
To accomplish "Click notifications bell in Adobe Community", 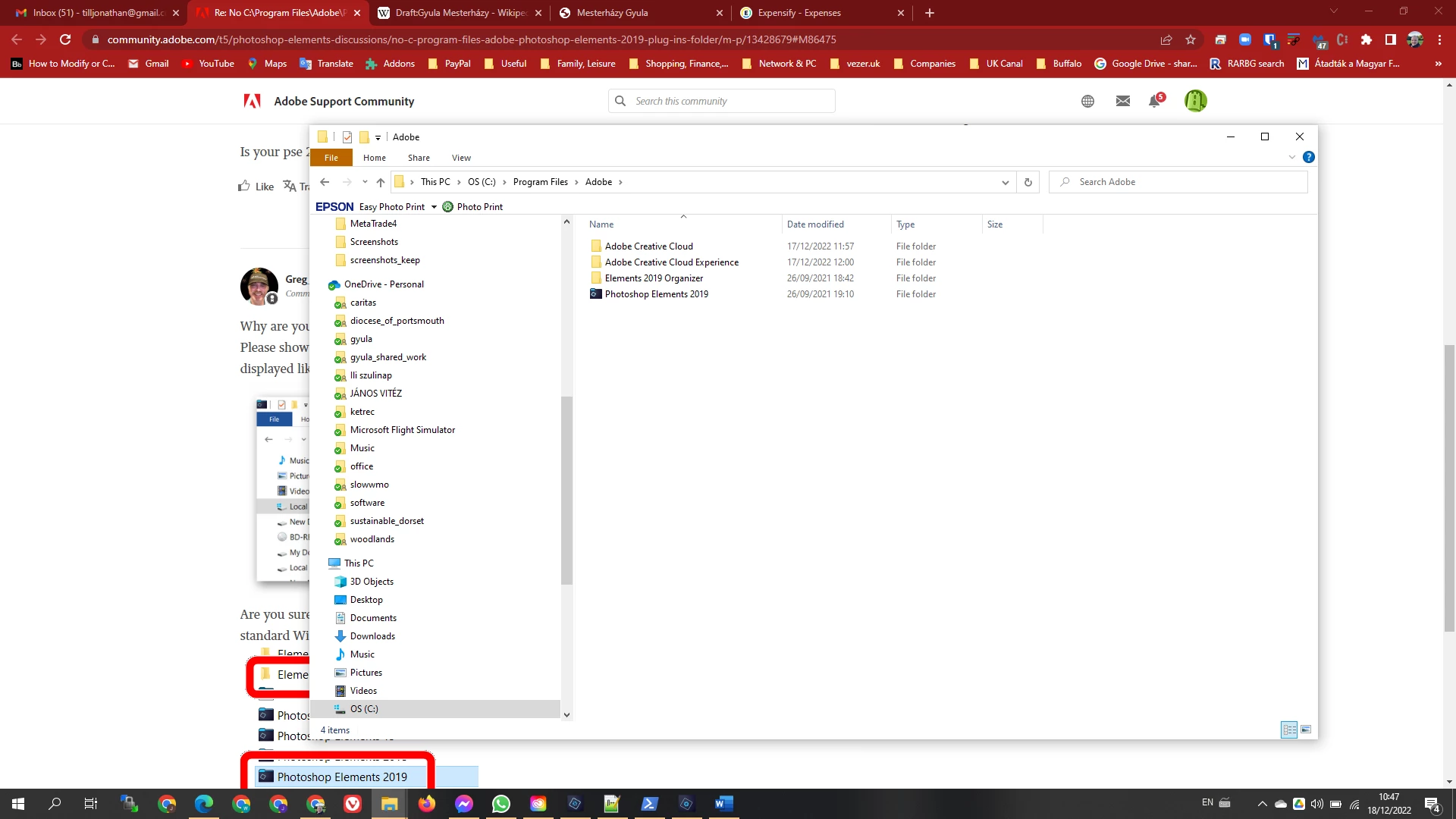I will pos(1155,101).
